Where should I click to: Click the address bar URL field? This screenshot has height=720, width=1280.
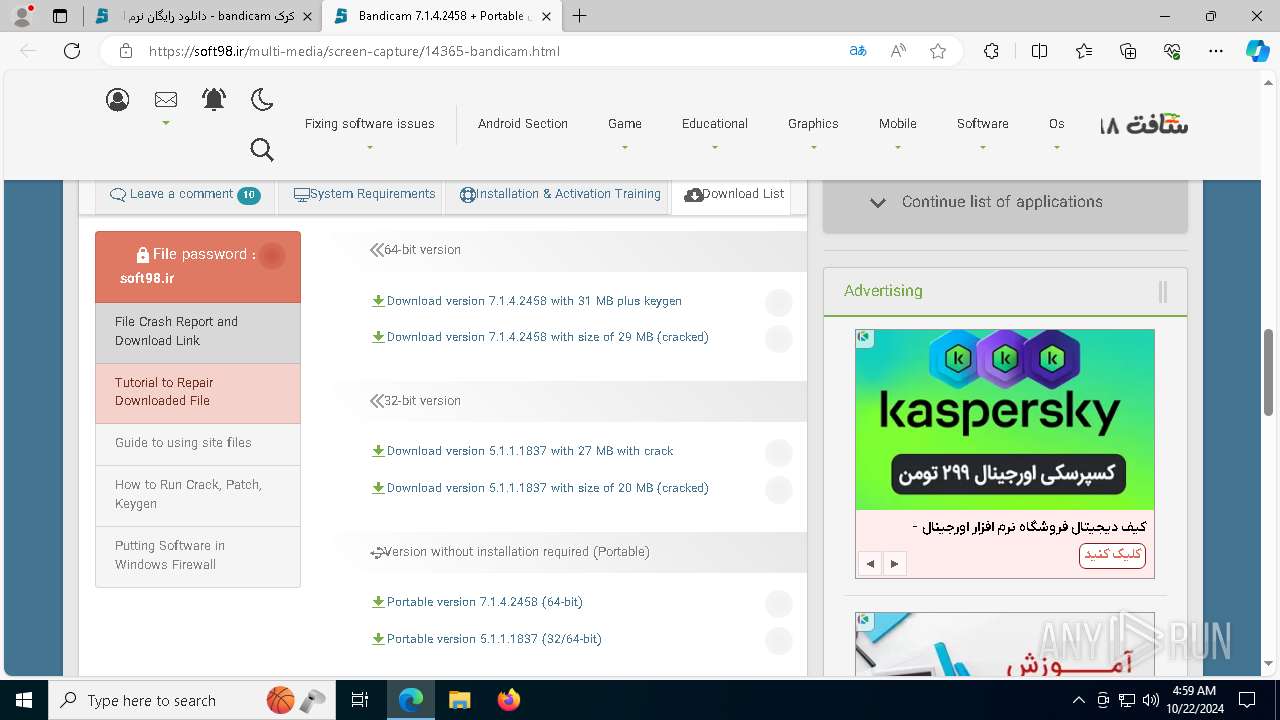[490, 51]
